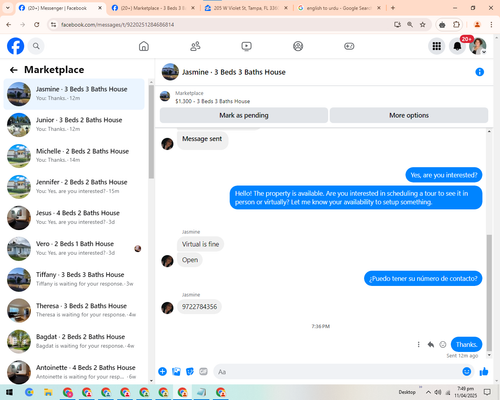Open the three-dot menu beside Thanks message
Viewport: 500px width, 400px height.
418,344
